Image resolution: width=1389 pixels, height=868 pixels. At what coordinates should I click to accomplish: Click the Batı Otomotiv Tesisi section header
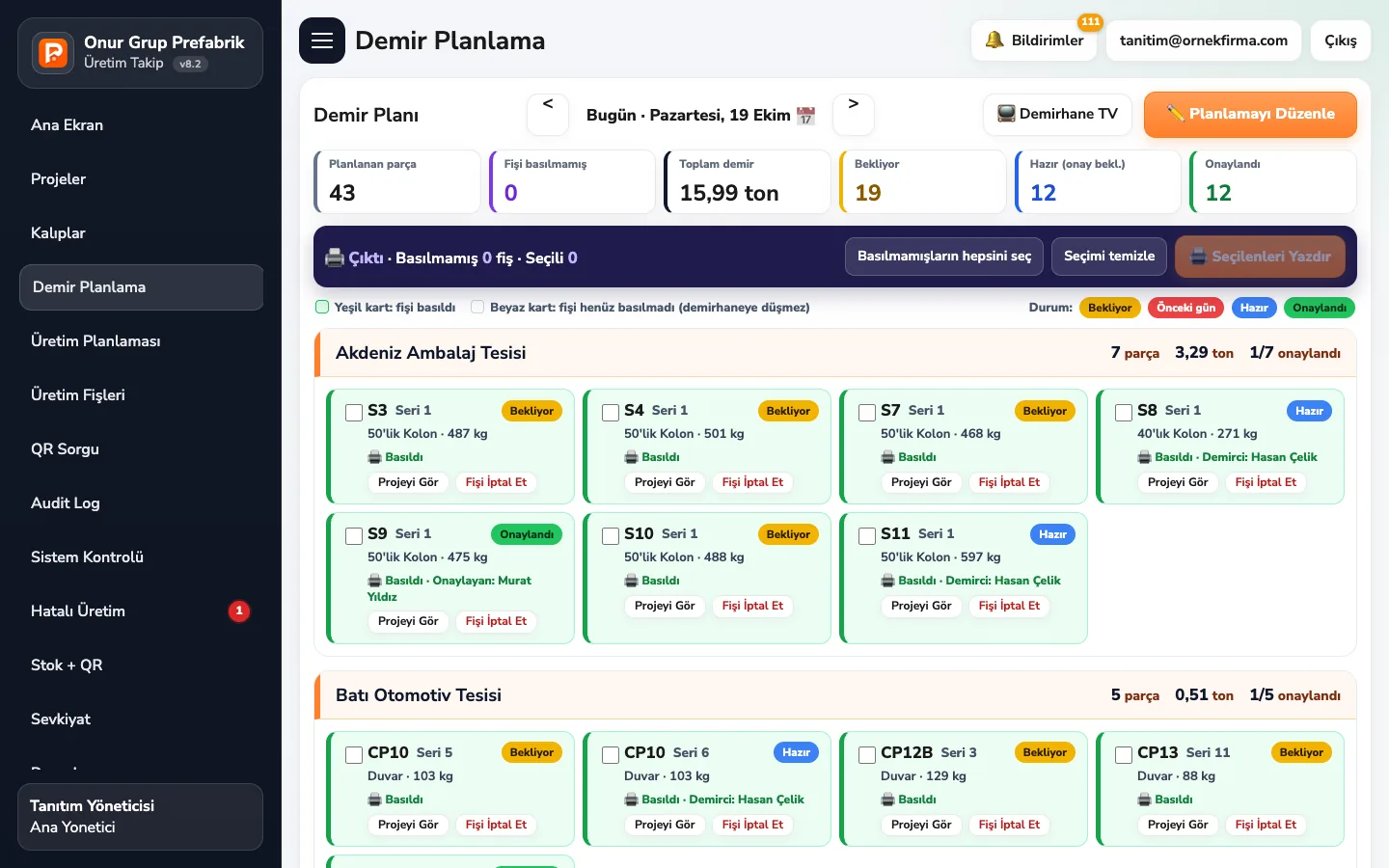835,695
